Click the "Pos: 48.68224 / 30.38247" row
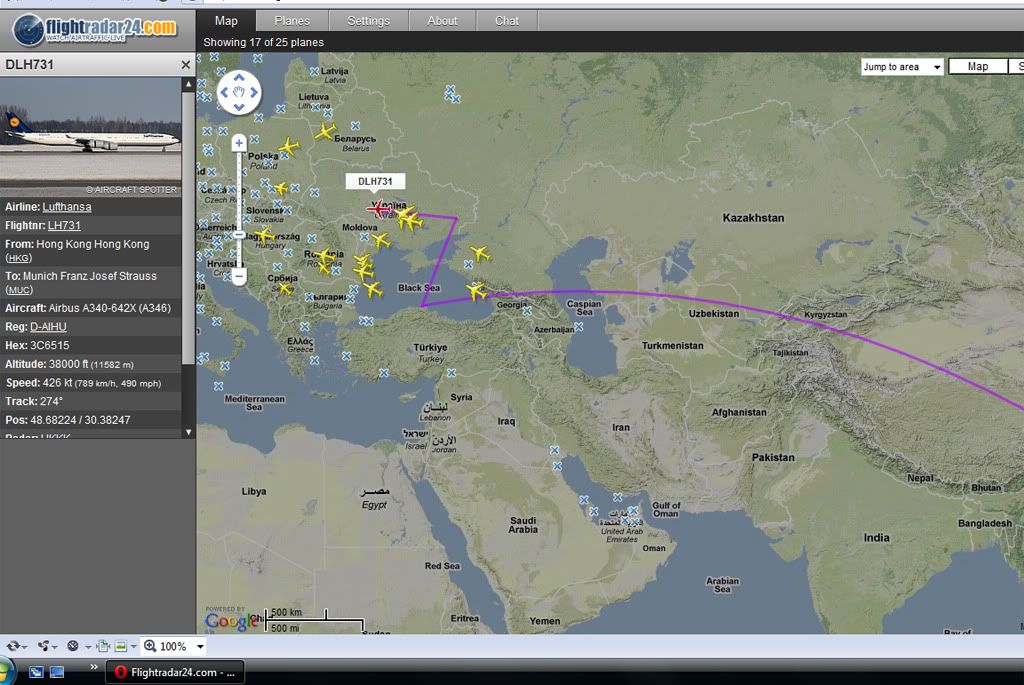1024x685 pixels. tap(91, 421)
